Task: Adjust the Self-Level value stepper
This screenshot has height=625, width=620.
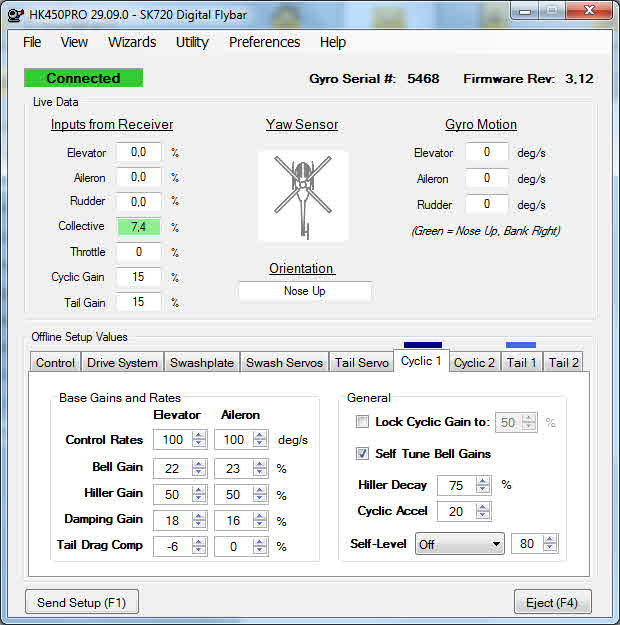Action: pyautogui.click(x=550, y=543)
